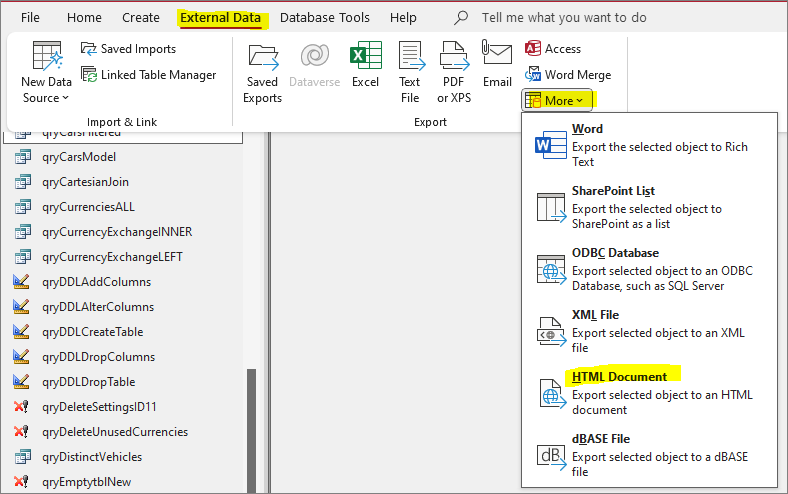788x494 pixels.
Task: Export to Excel icon
Action: pos(365,55)
